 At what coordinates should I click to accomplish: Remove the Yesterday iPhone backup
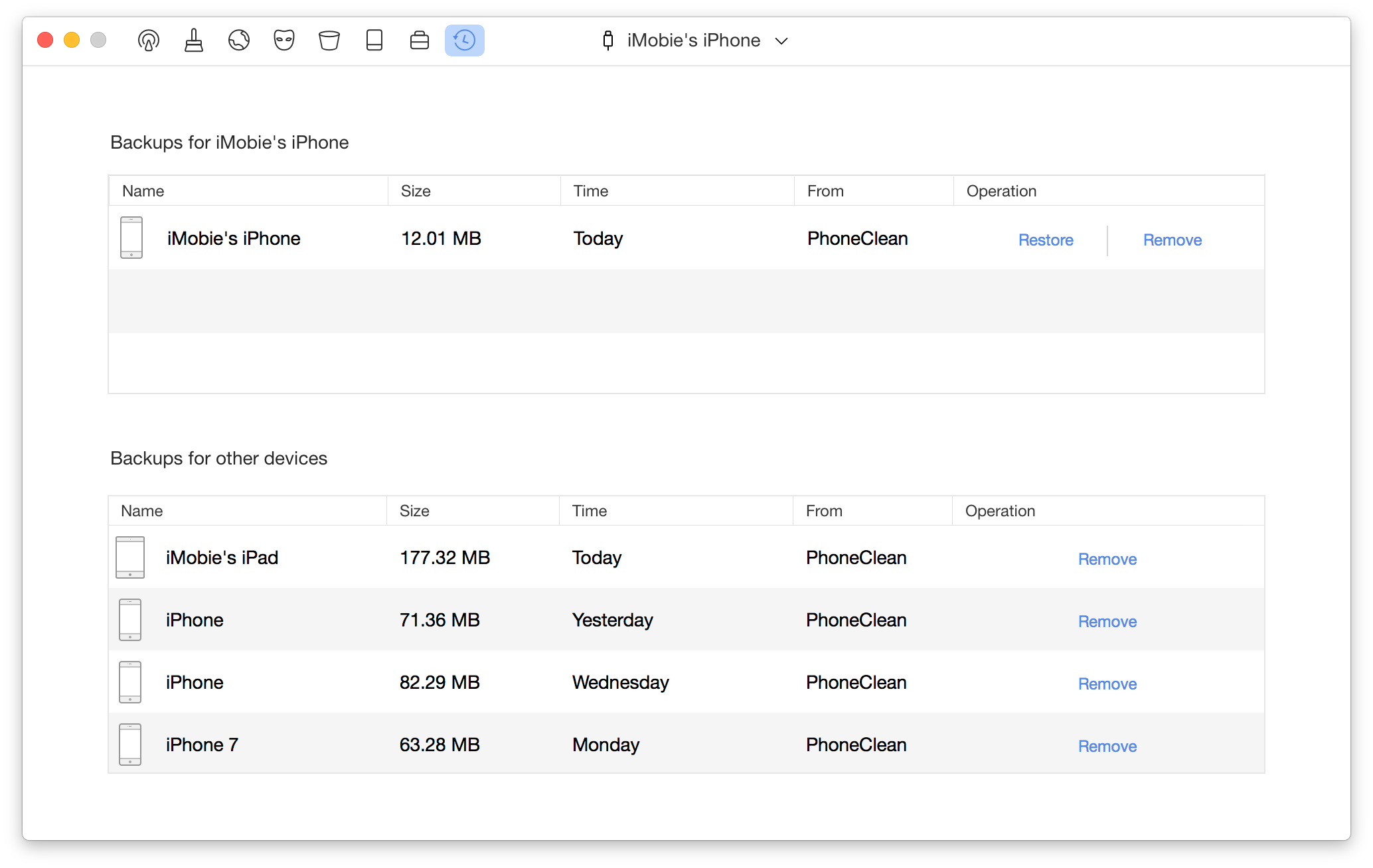pos(1107,622)
